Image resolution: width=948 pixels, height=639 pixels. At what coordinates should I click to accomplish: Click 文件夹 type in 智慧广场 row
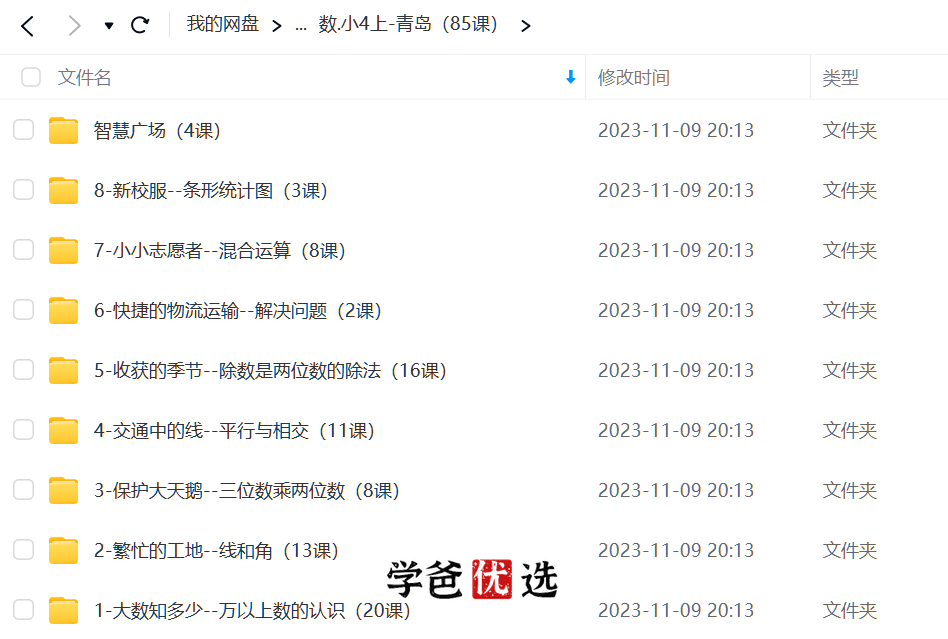pyautogui.click(x=849, y=131)
